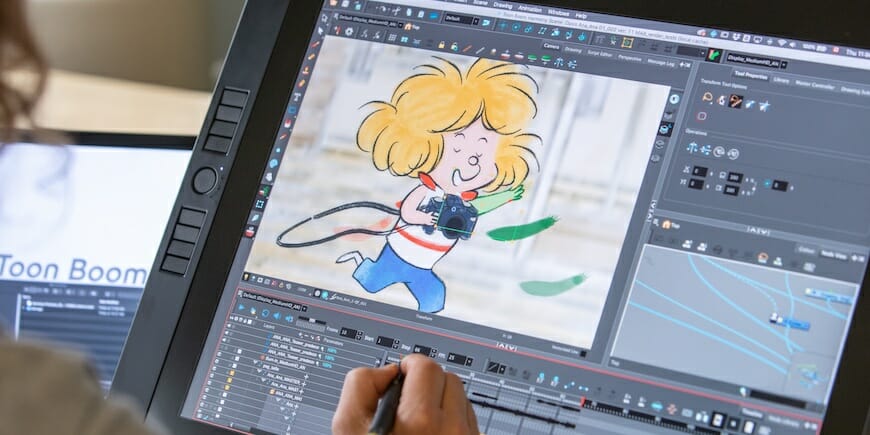Adjust the playback slider above the Timeline layers
Image resolution: width=870 pixels, height=435 pixels.
coord(312,320)
